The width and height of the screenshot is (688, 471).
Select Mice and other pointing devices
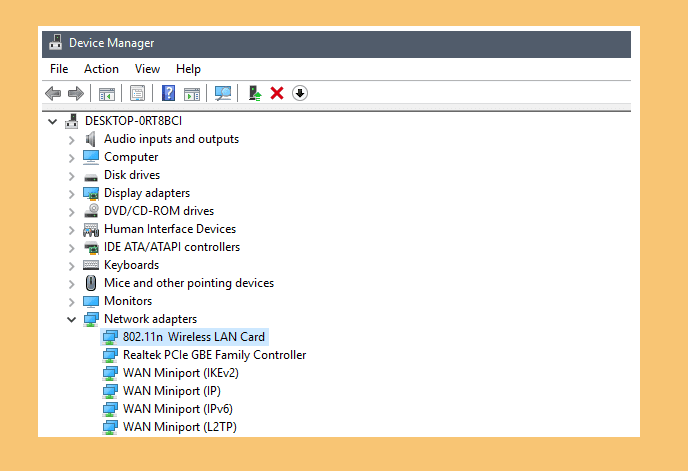pyautogui.click(x=188, y=283)
